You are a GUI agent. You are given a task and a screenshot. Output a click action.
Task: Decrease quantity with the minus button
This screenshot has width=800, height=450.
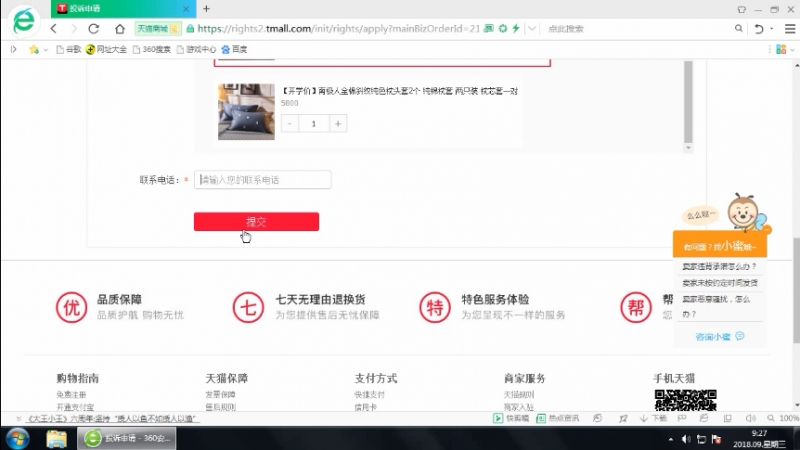pos(290,123)
